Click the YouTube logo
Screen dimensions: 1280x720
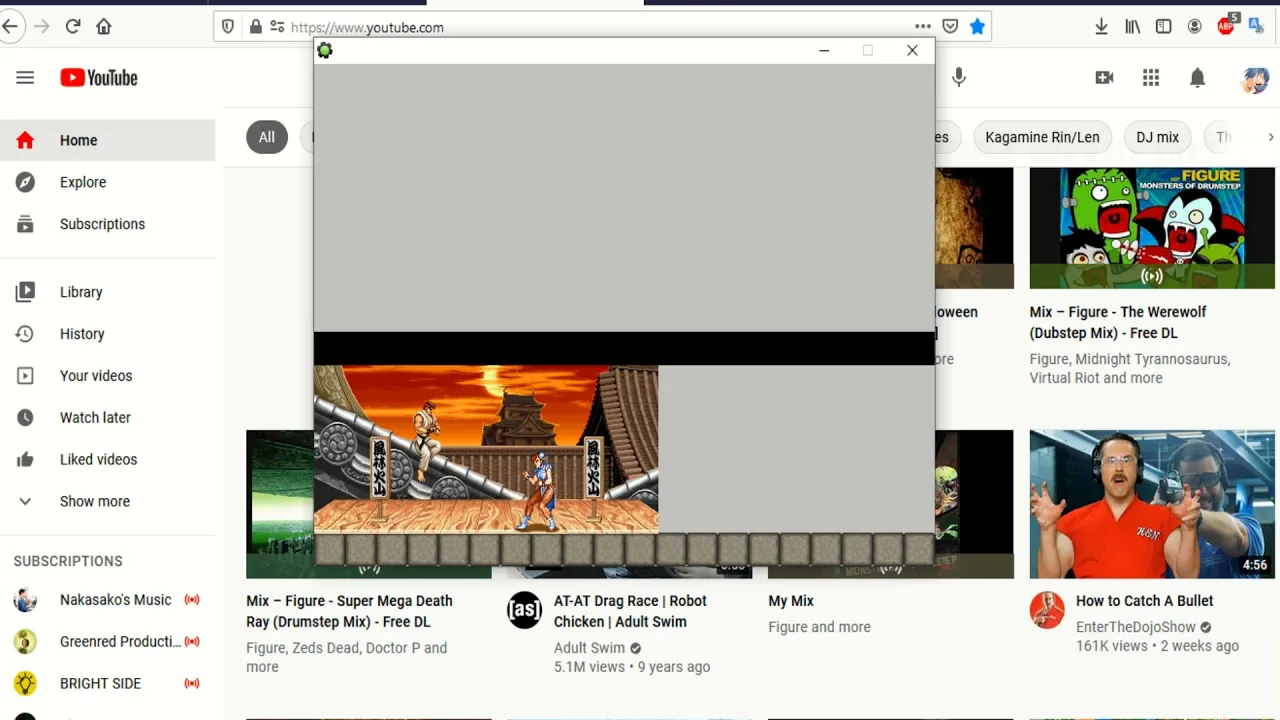[99, 78]
